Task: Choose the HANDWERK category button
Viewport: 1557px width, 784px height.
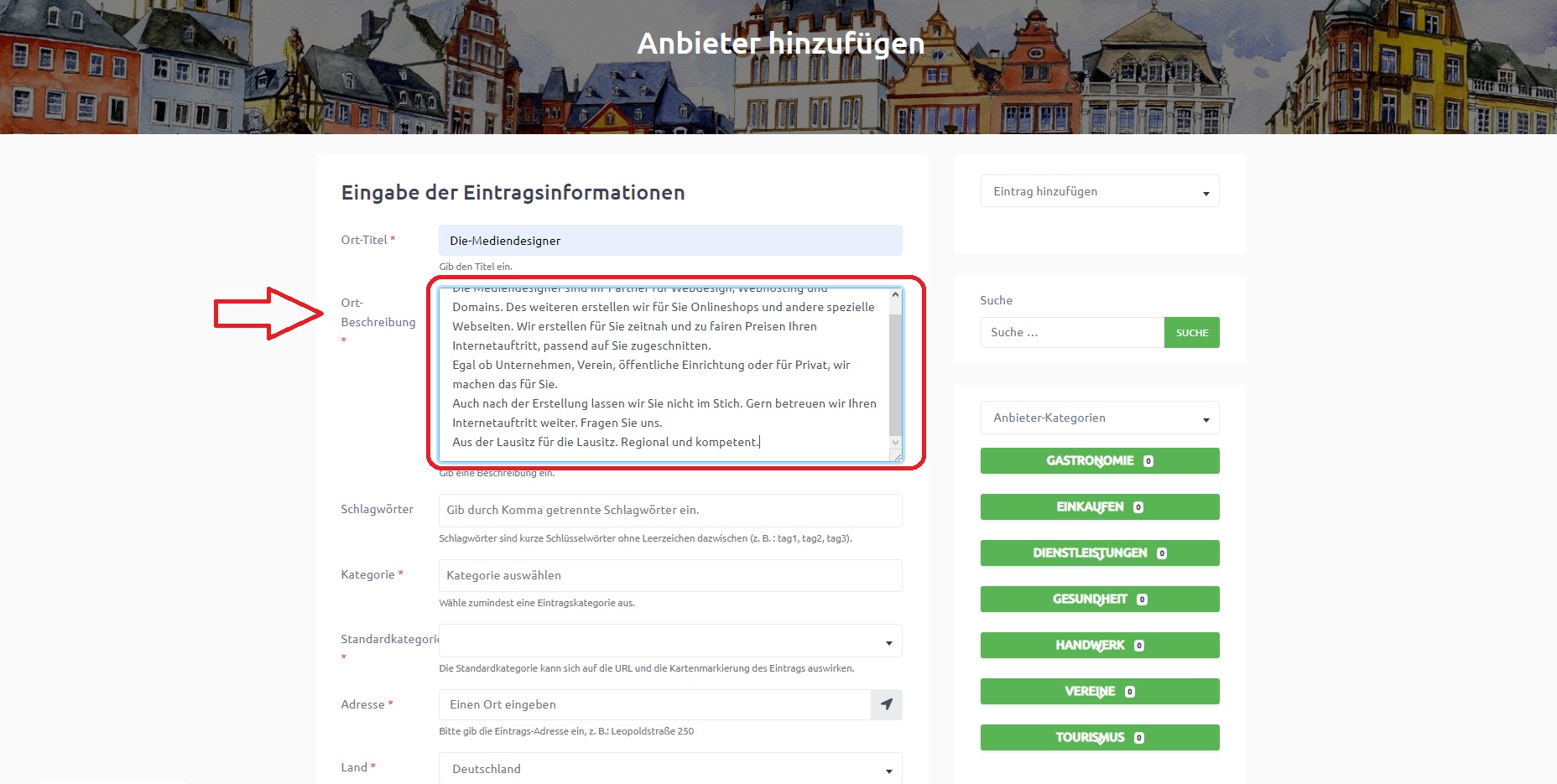Action: pyautogui.click(x=1099, y=646)
